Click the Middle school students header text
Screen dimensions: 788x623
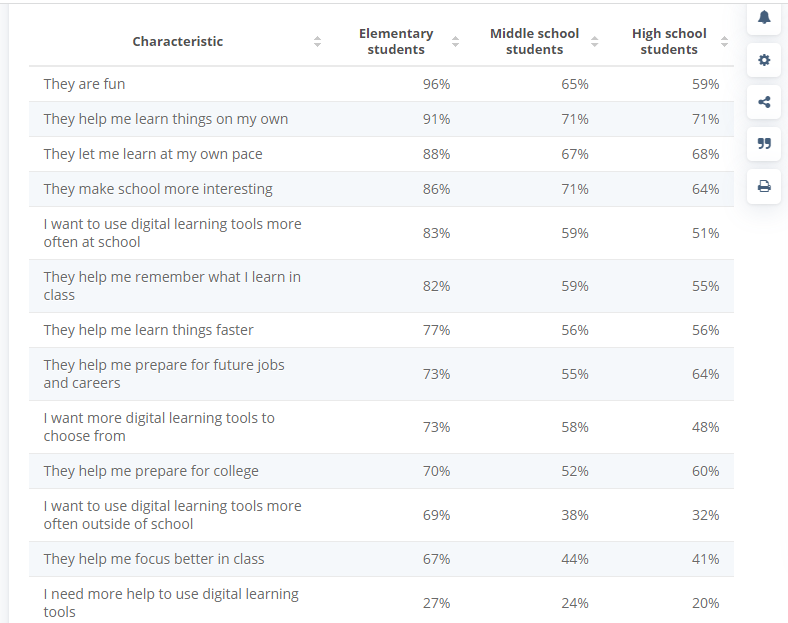pos(534,42)
